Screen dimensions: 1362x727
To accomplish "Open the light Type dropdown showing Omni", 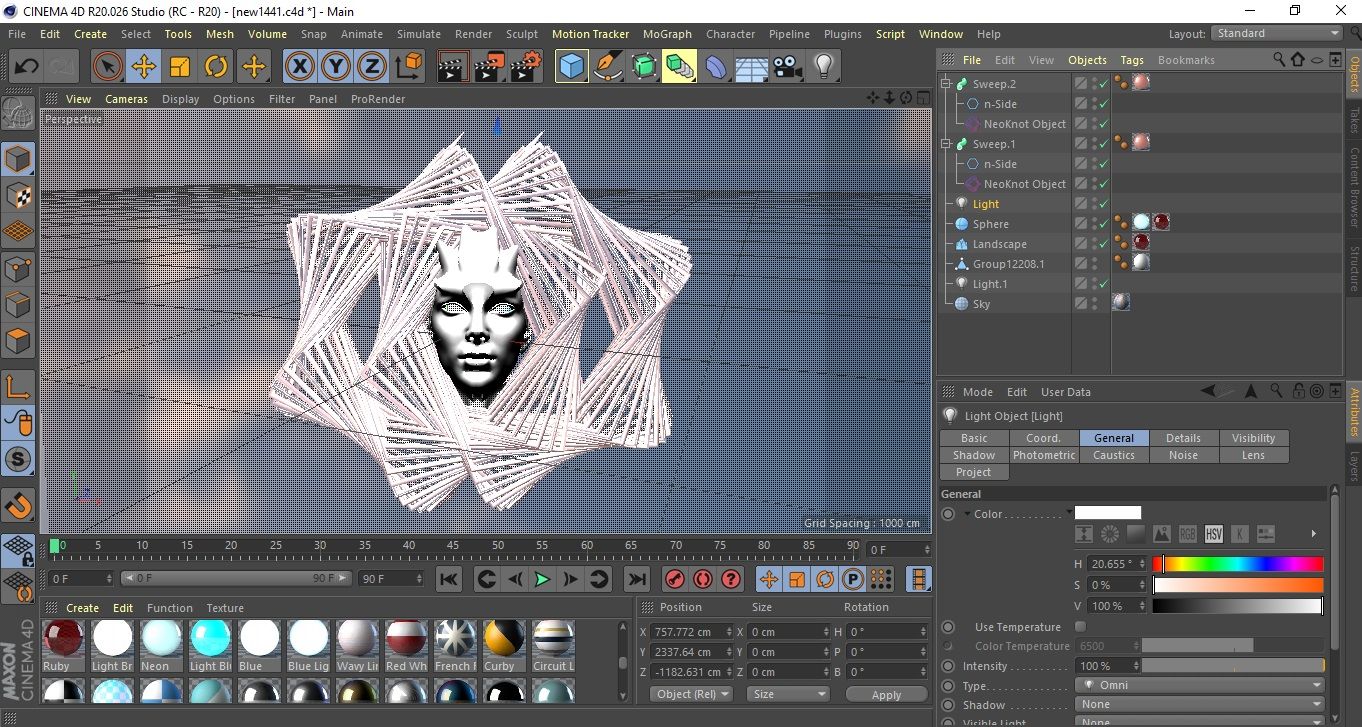I will click(x=1200, y=686).
